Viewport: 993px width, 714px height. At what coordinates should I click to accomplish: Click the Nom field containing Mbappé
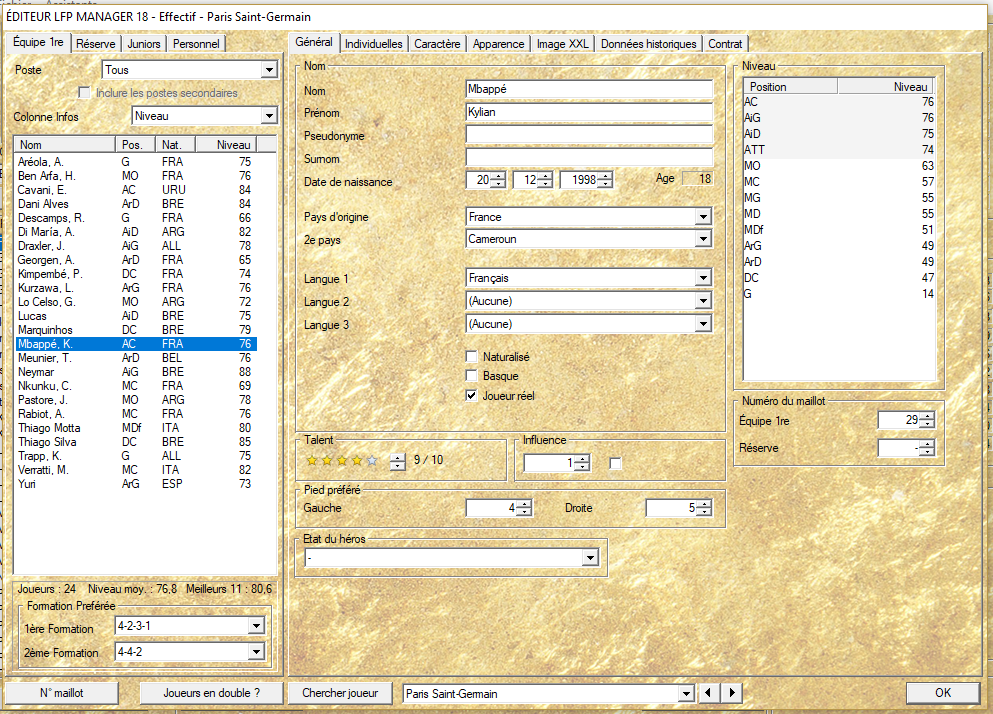pos(589,89)
